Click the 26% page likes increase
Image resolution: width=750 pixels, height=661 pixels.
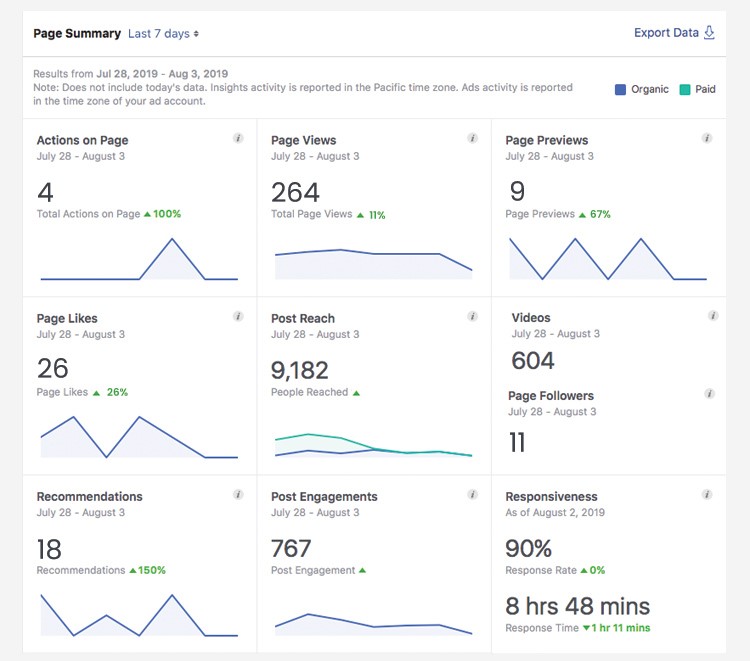point(110,392)
